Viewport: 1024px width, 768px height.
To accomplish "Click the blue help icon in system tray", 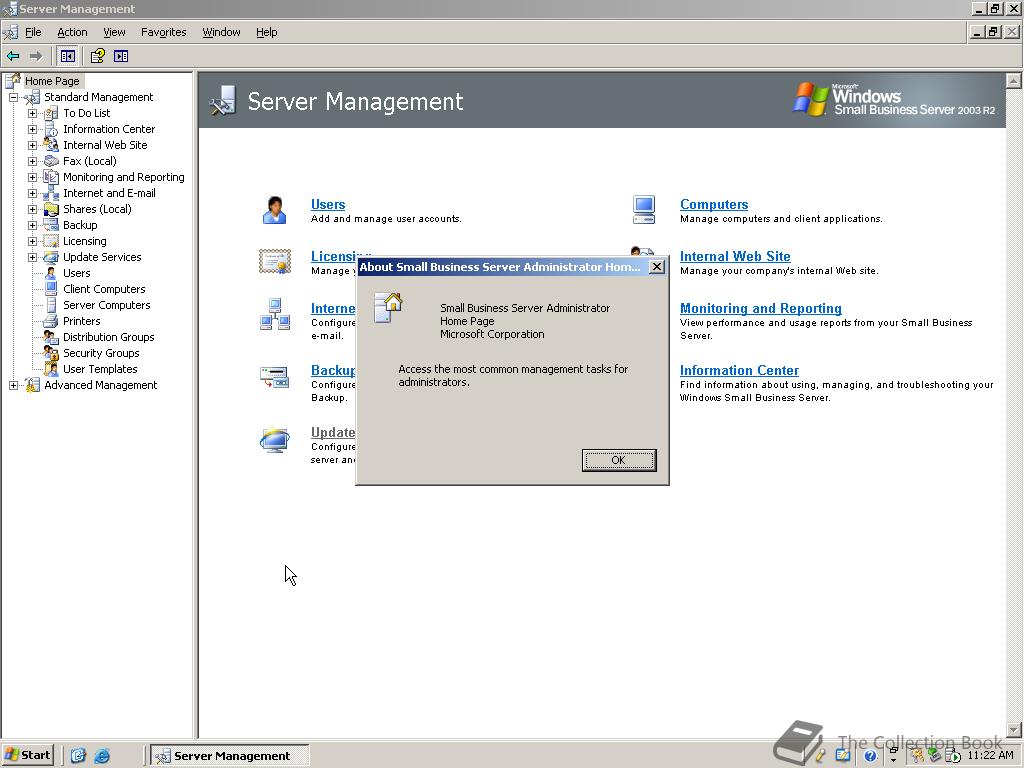I will pyautogui.click(x=870, y=756).
